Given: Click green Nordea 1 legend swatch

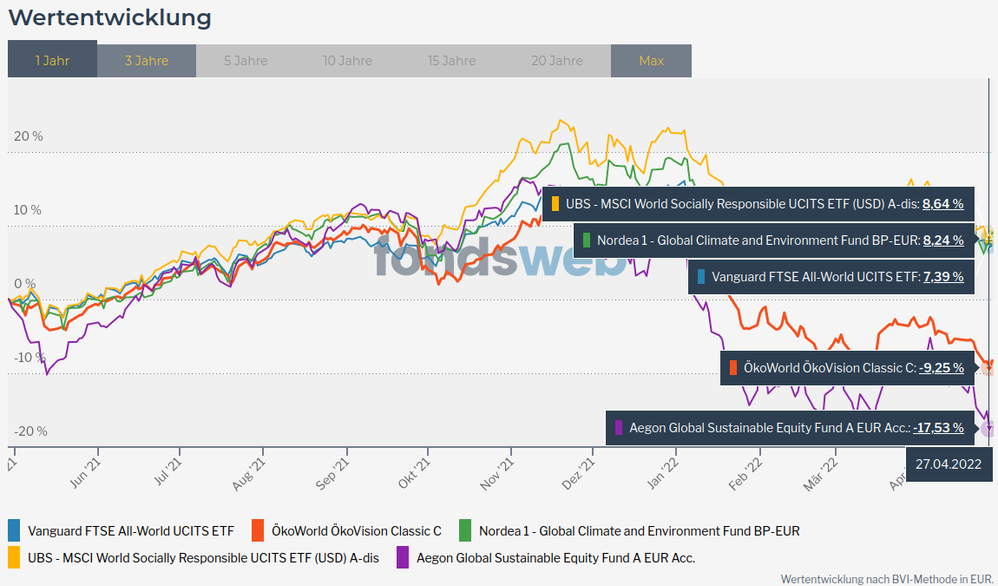Looking at the screenshot, I should pos(465,531).
